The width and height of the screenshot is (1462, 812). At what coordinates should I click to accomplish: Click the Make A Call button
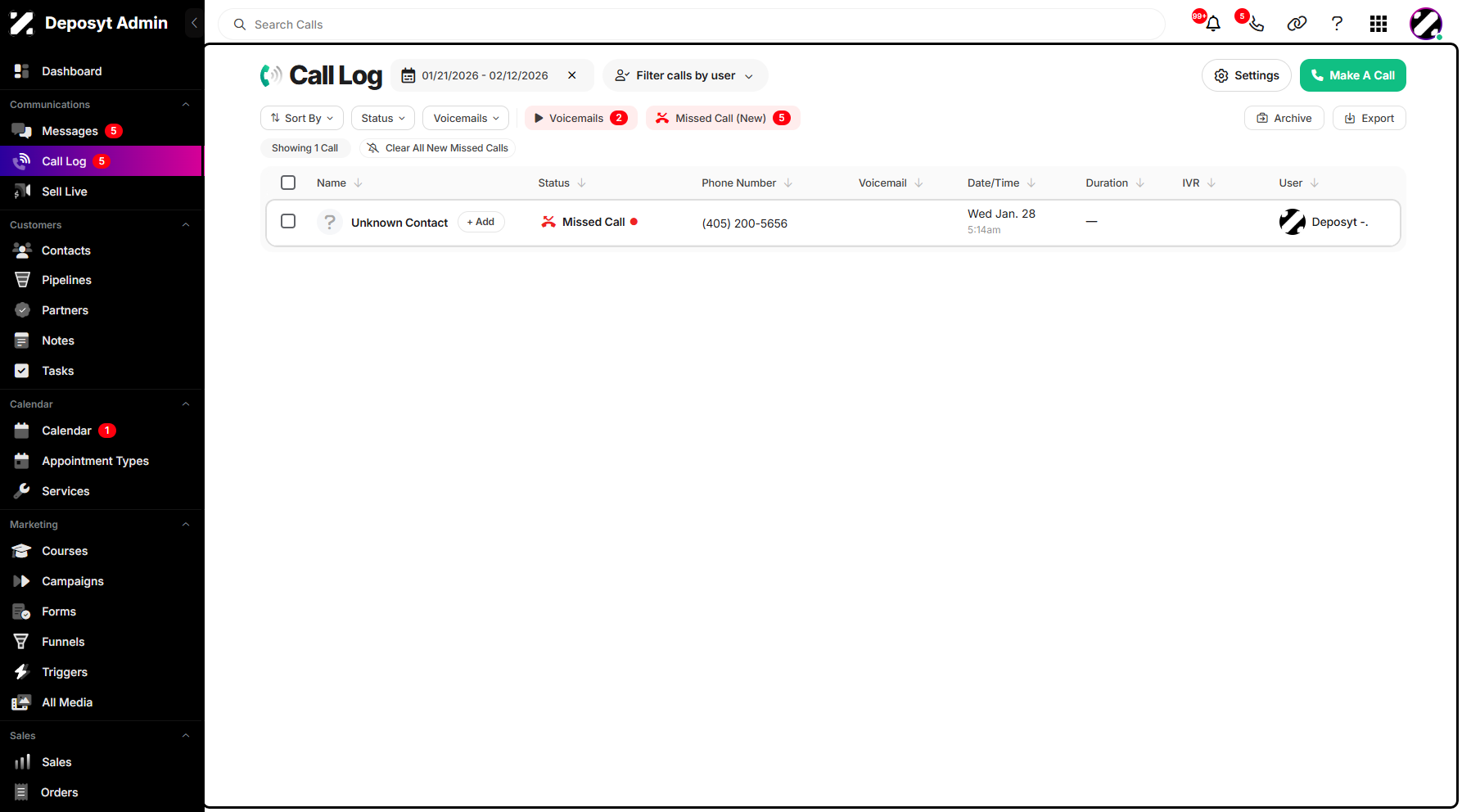pos(1352,75)
